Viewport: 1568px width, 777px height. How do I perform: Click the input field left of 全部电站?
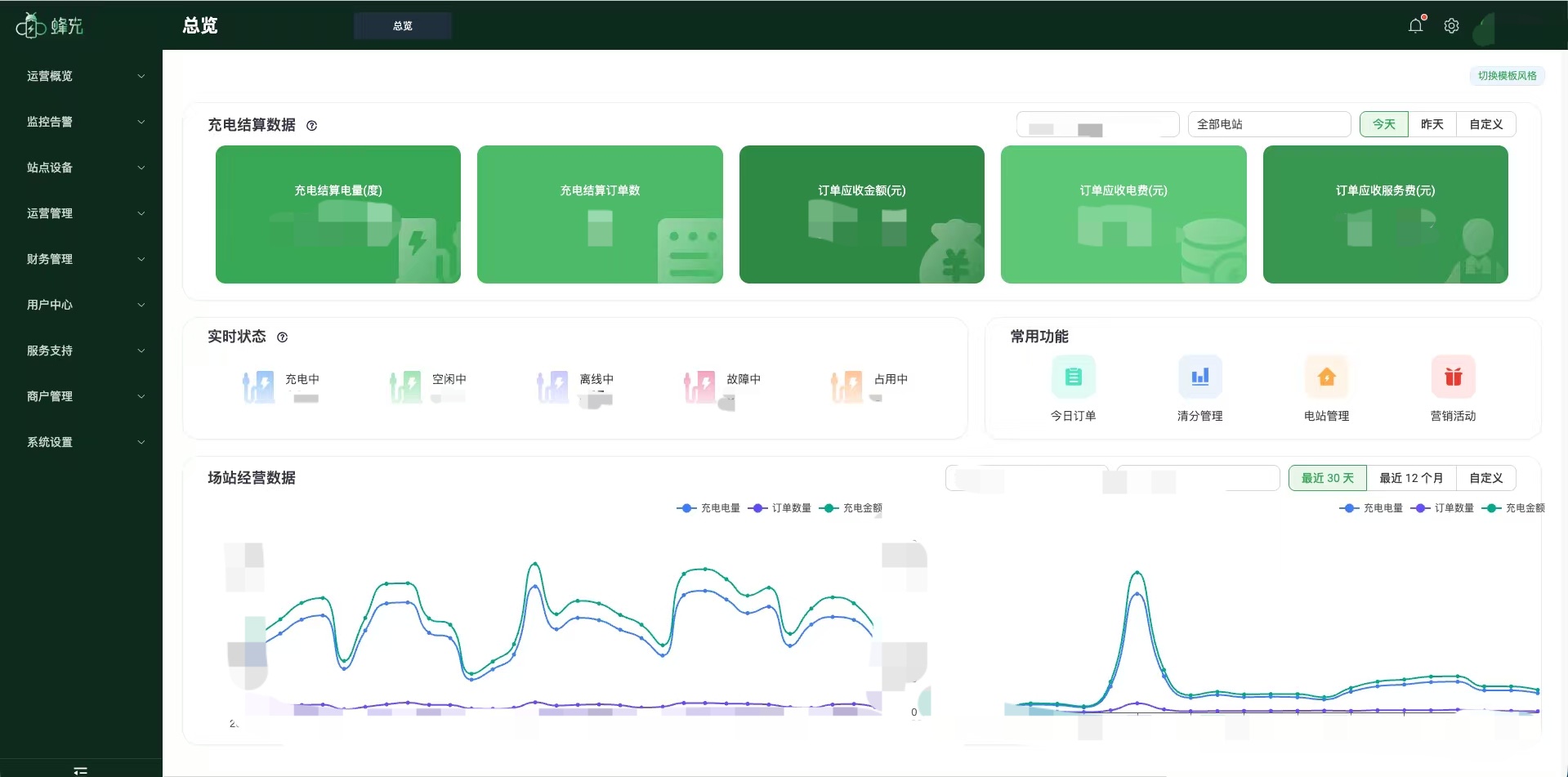pyautogui.click(x=1097, y=124)
